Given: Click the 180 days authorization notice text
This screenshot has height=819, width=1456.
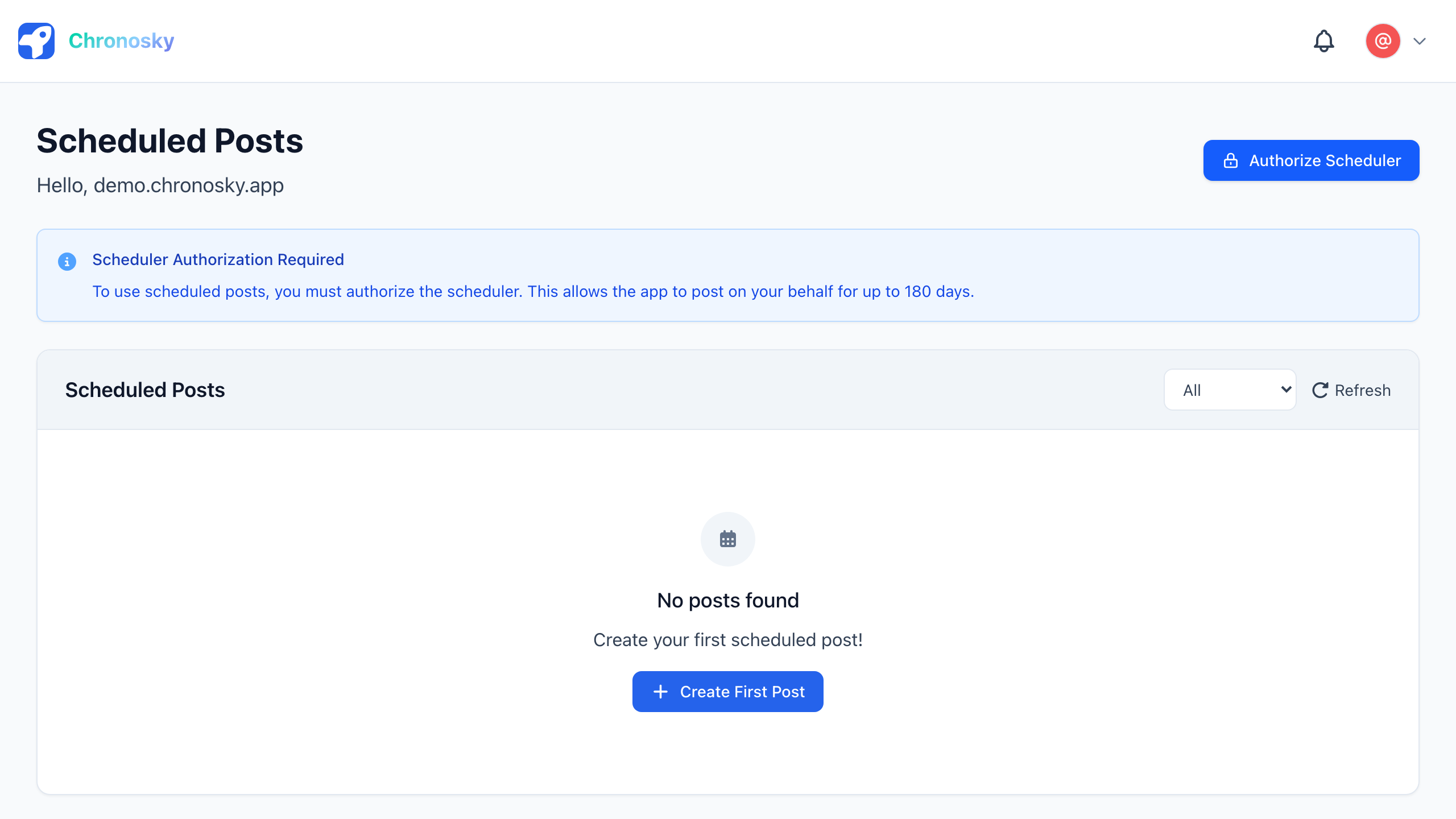Looking at the screenshot, I should (x=533, y=291).
